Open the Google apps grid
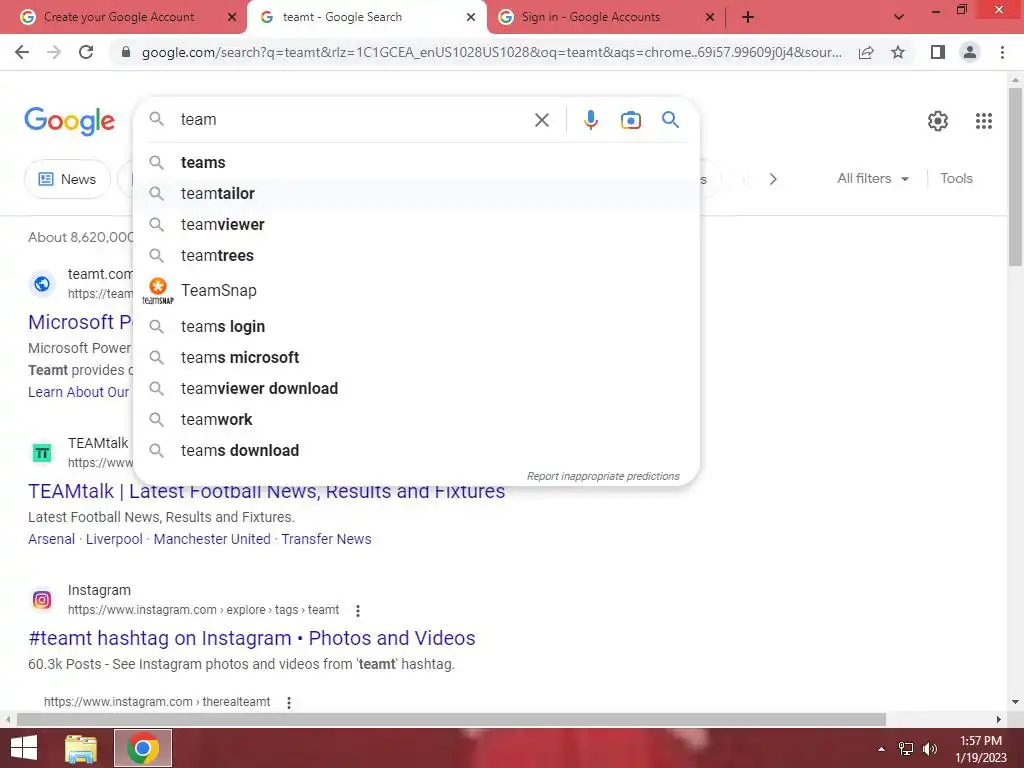 (984, 121)
